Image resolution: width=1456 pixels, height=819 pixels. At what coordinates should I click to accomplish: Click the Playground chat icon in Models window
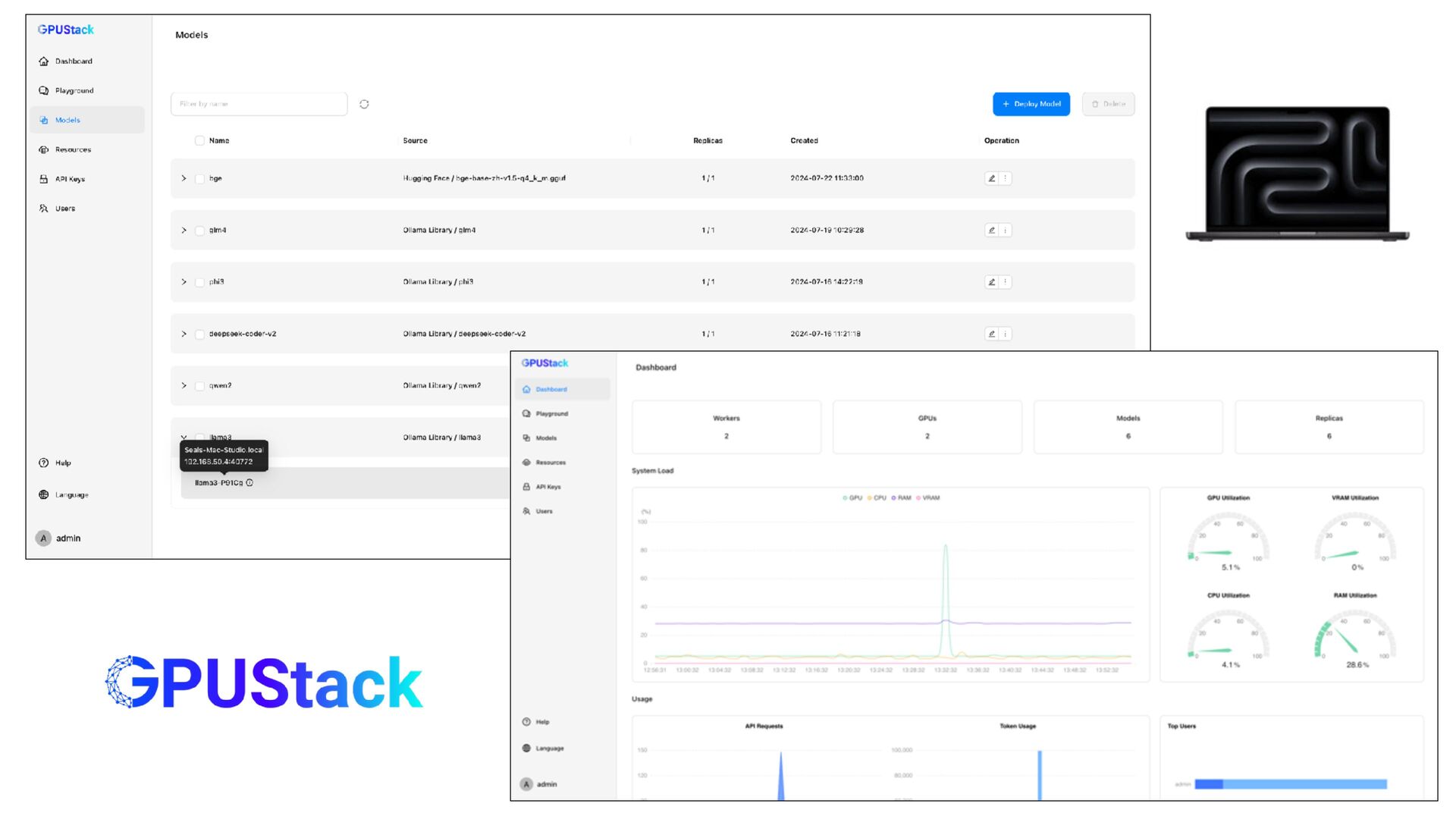[x=44, y=91]
